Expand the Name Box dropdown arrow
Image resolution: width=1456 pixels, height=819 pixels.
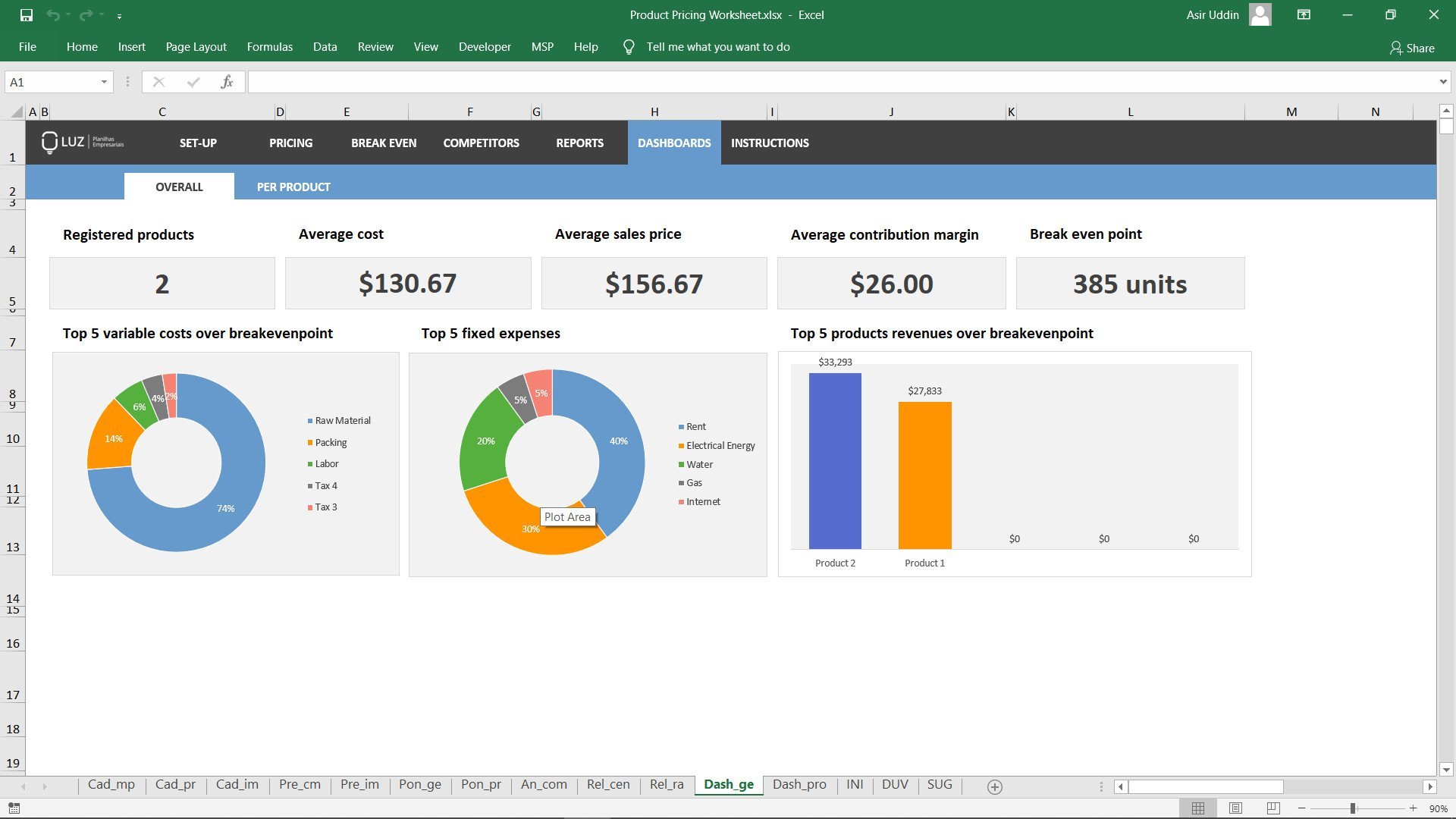point(104,81)
